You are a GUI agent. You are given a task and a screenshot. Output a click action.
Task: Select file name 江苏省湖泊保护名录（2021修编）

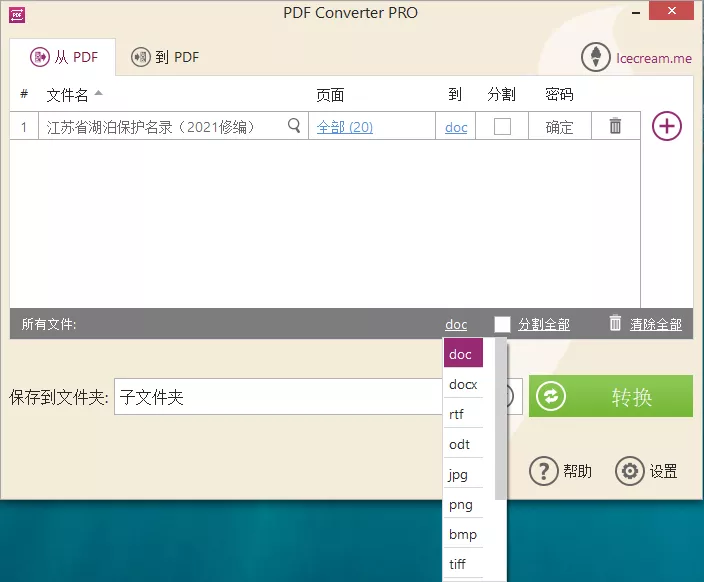150,127
